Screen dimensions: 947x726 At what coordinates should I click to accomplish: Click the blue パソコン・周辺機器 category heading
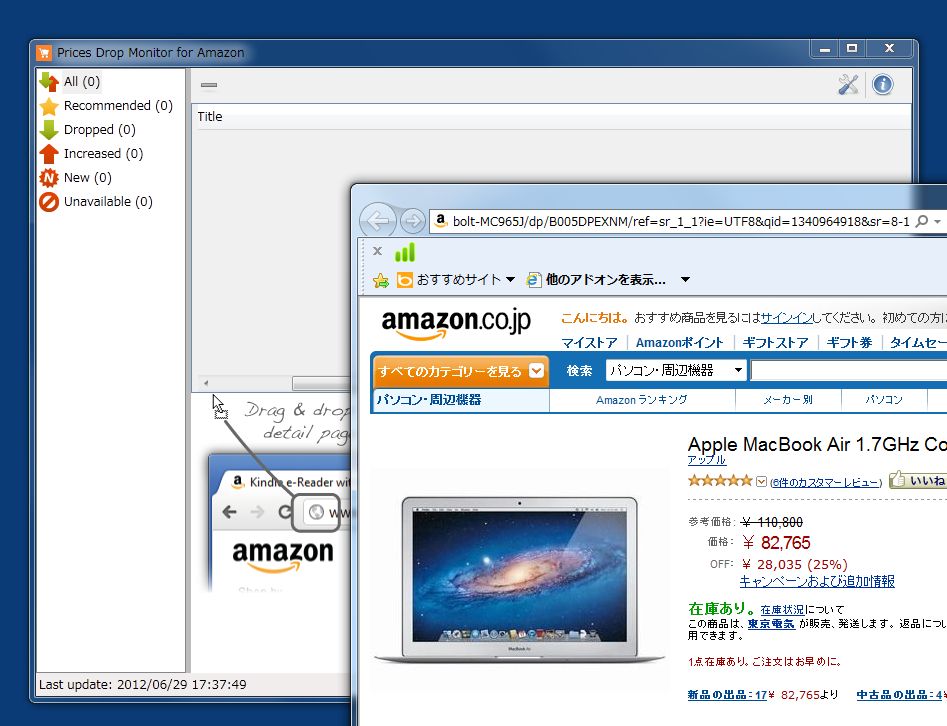click(x=429, y=400)
